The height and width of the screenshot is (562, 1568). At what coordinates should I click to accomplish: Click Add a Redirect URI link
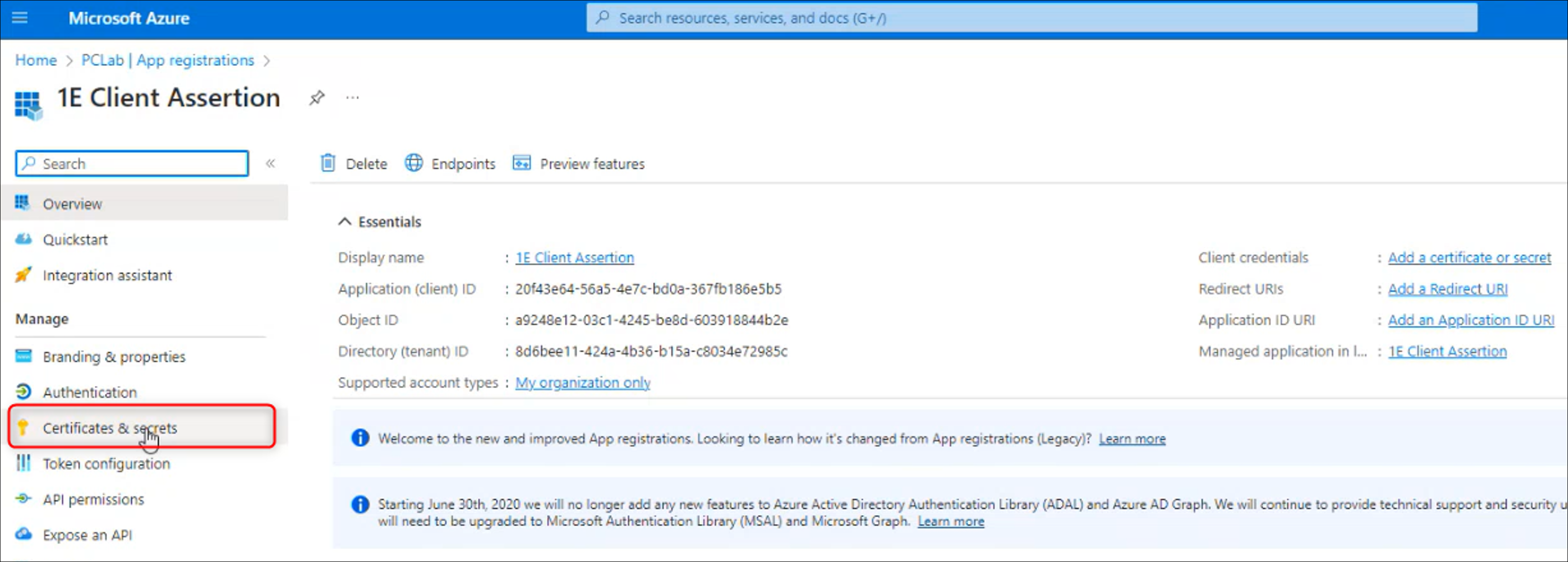click(x=1448, y=289)
